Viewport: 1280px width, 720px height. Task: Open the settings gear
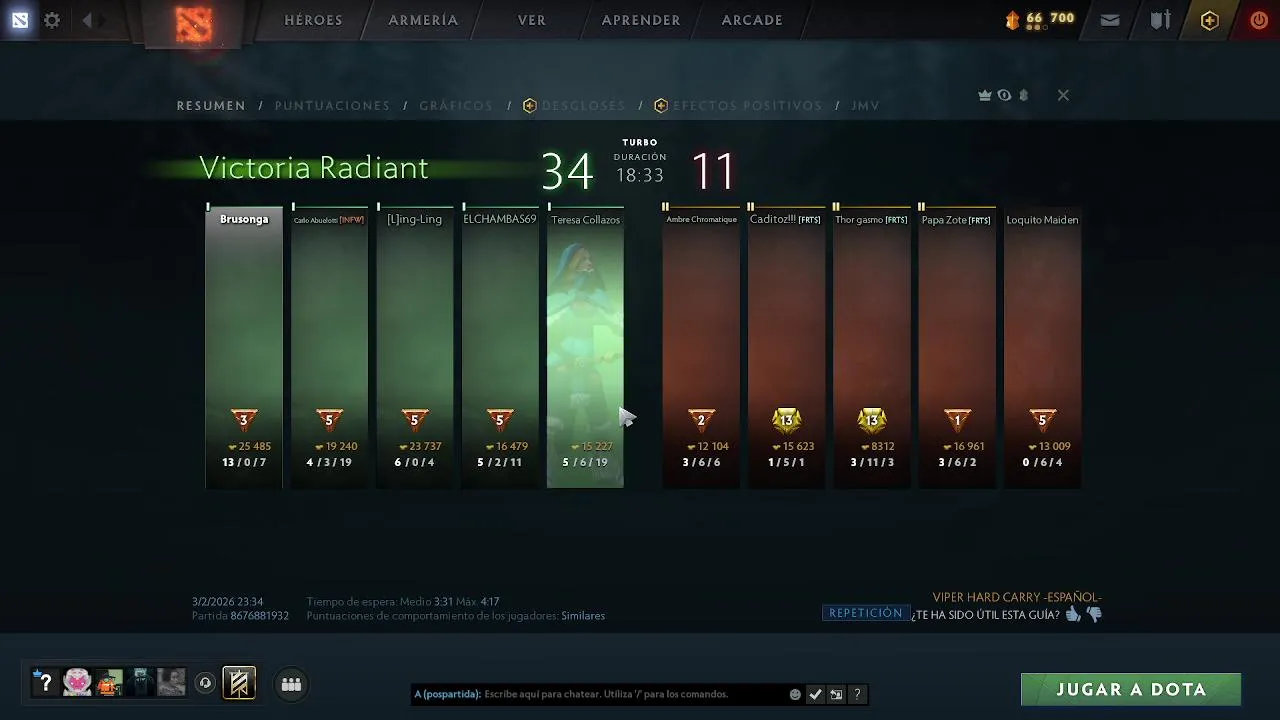point(52,20)
